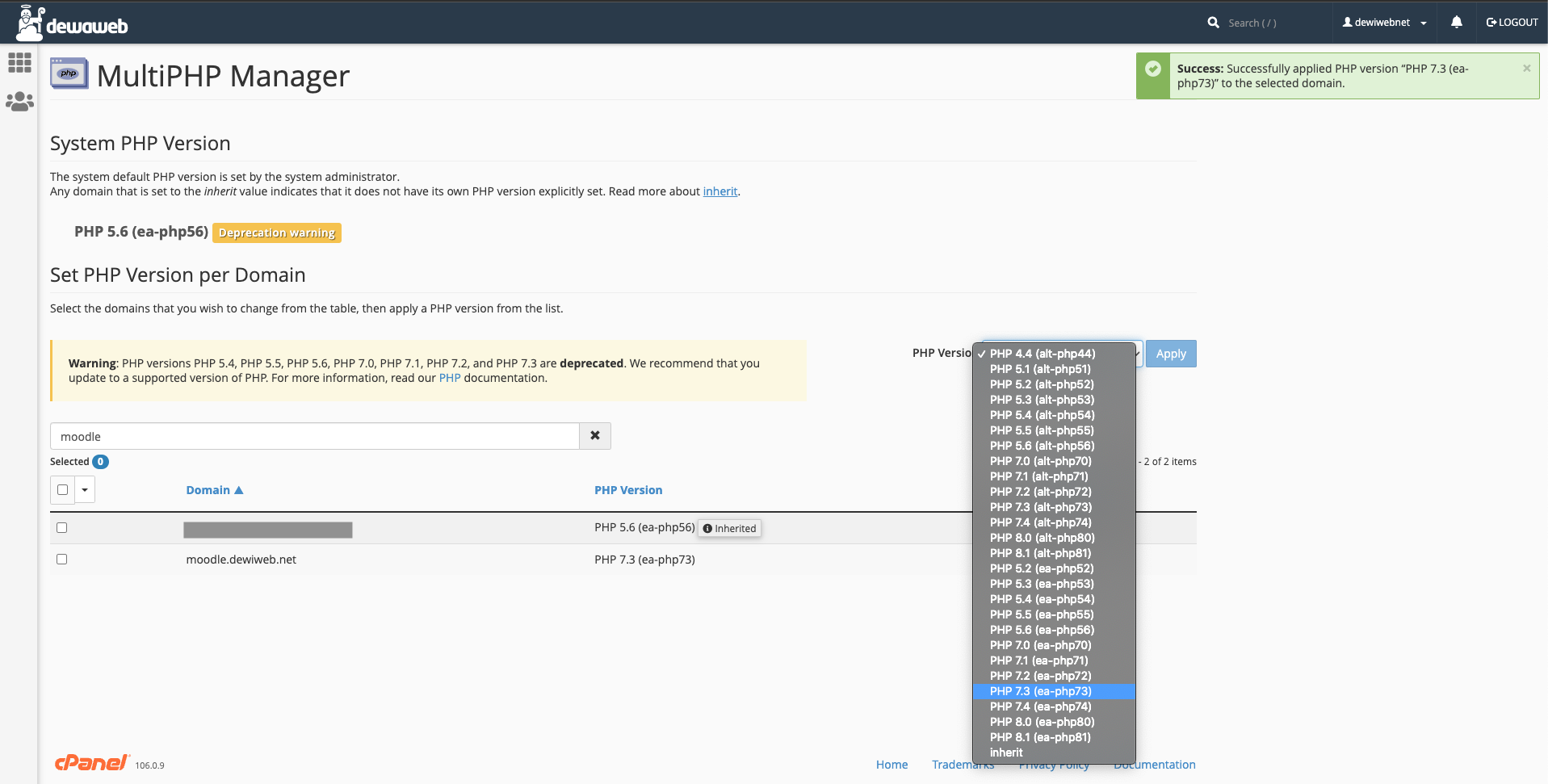Click the Inherited info badge
Viewport: 1548px width, 784px height.
coord(729,528)
